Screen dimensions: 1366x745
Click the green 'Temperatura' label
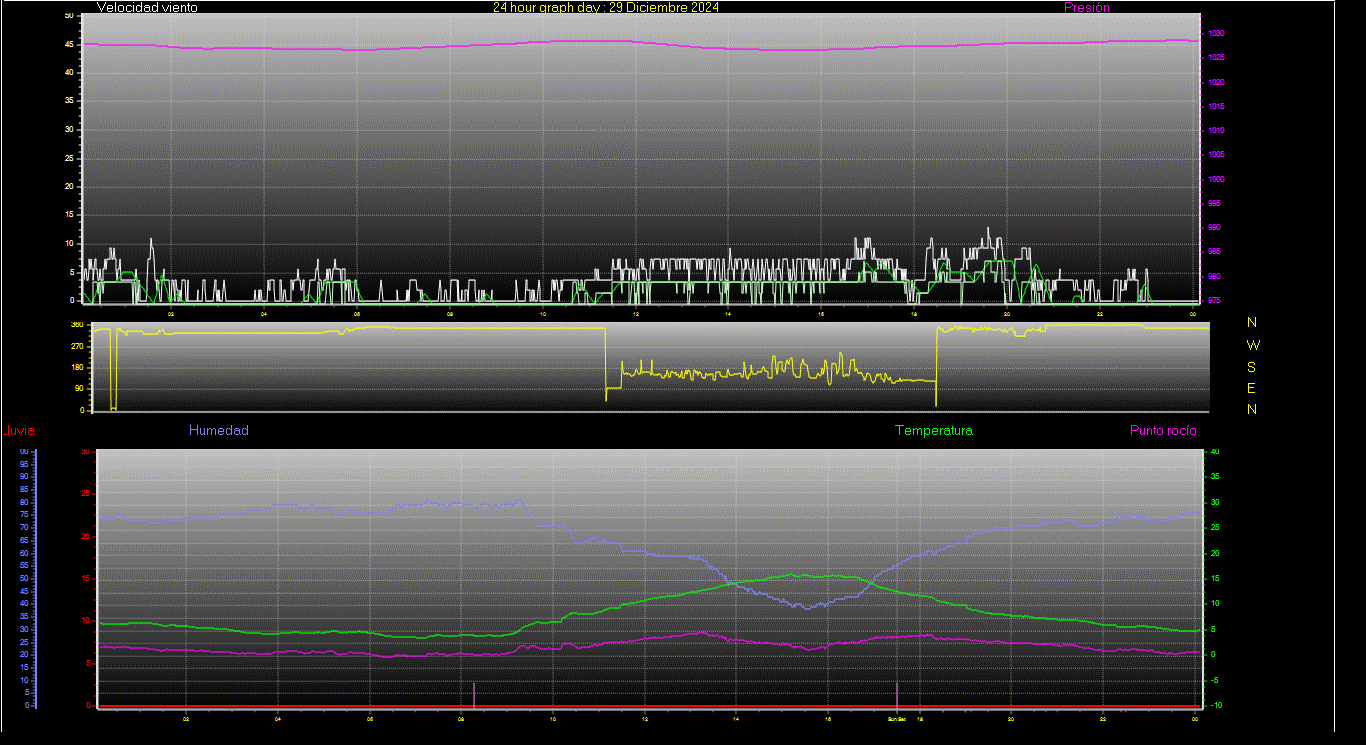tap(933, 431)
